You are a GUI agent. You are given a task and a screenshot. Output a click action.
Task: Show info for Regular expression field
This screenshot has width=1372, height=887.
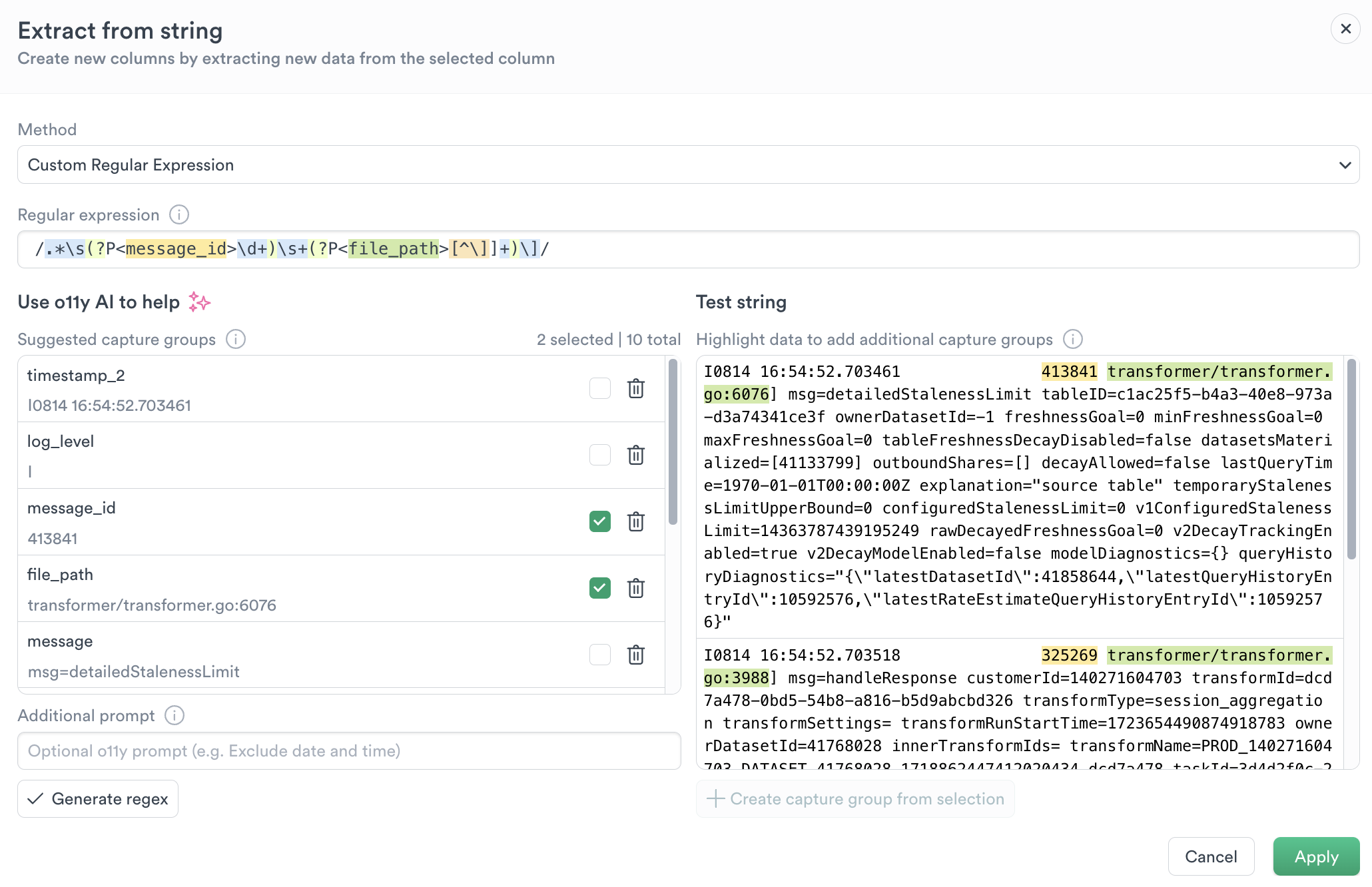[x=179, y=214]
